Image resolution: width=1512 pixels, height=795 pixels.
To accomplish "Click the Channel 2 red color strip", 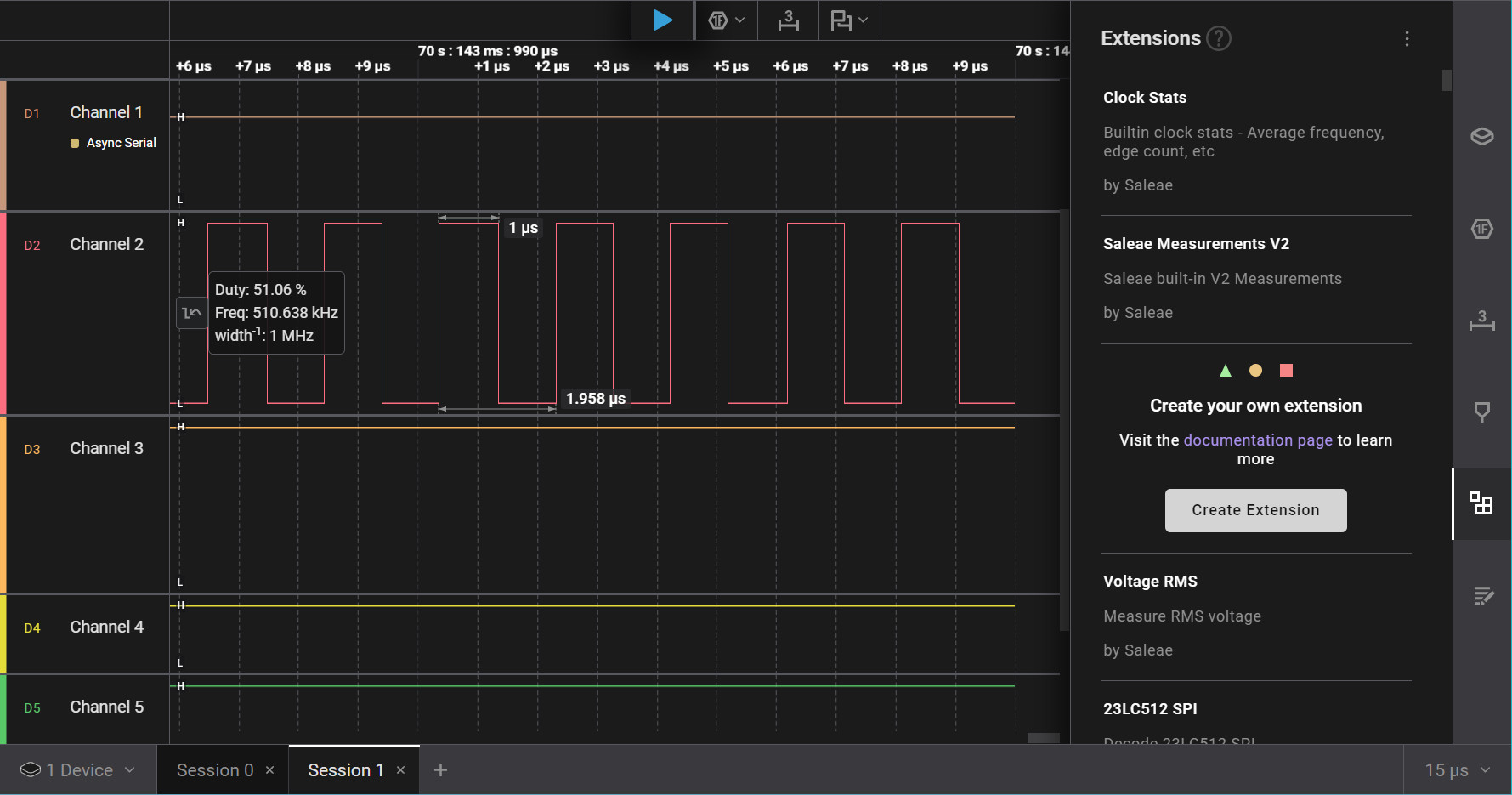I will (3, 313).
